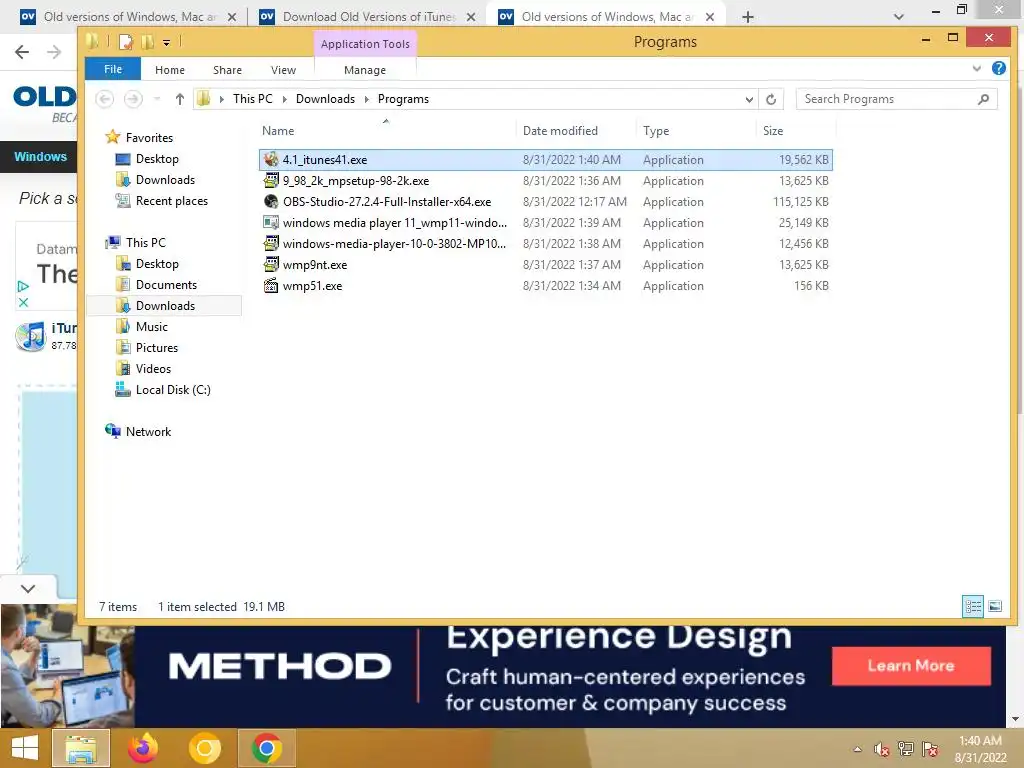Expand the address bar history dropdown

(x=749, y=99)
